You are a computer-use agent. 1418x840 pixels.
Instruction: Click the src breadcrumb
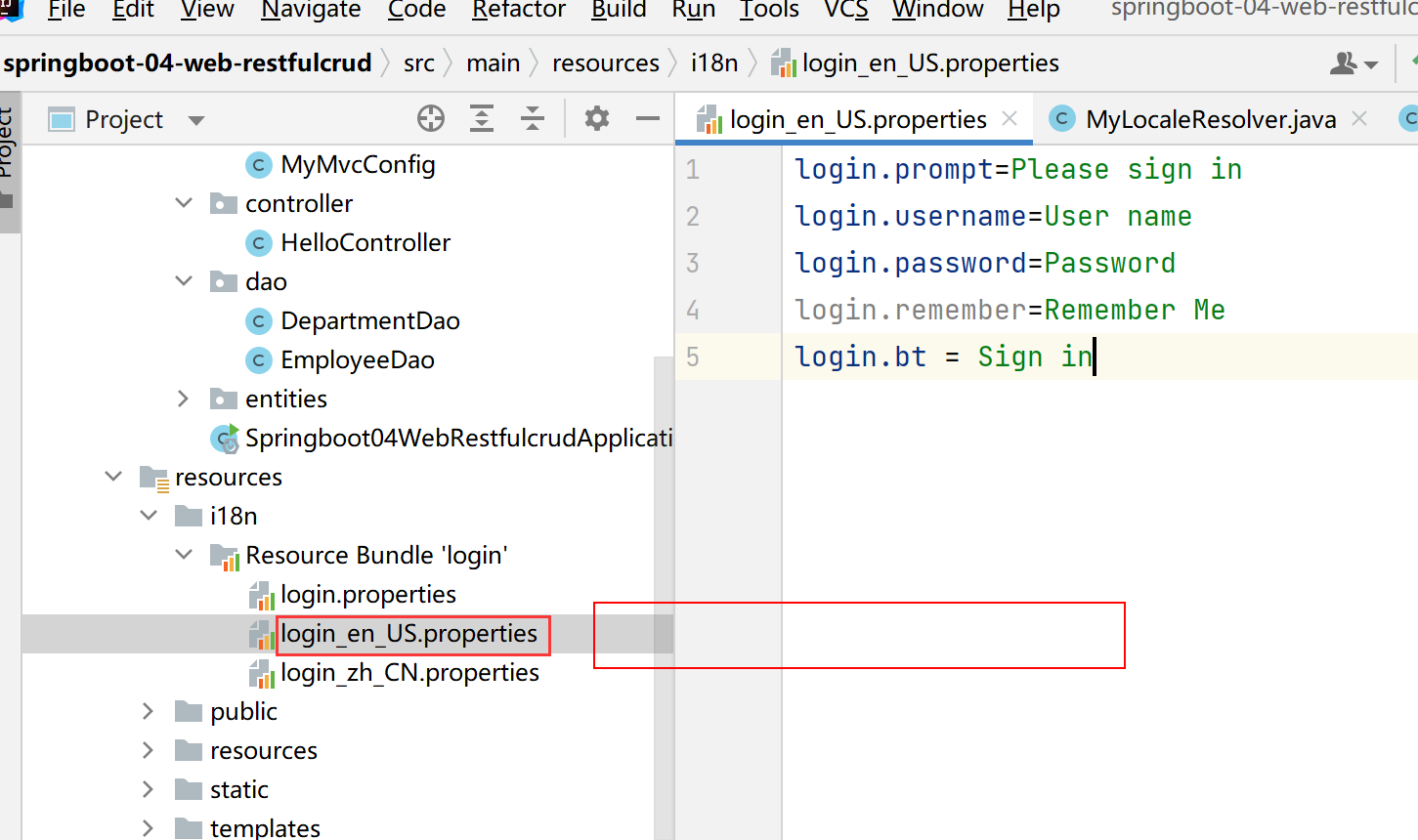click(x=419, y=63)
